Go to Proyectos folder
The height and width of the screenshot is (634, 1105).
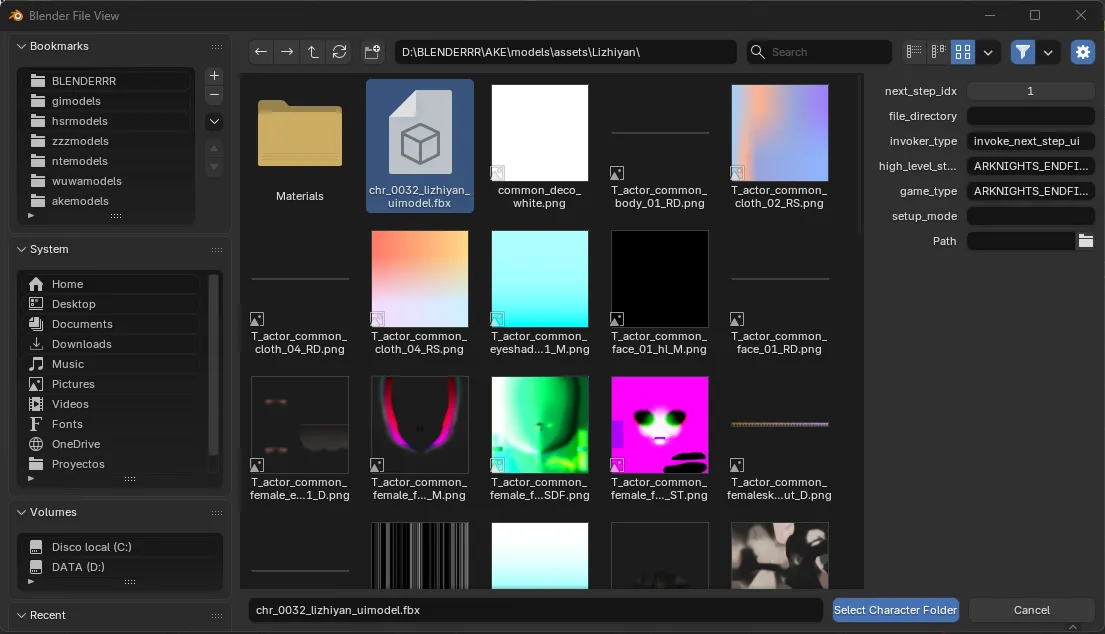113,464
